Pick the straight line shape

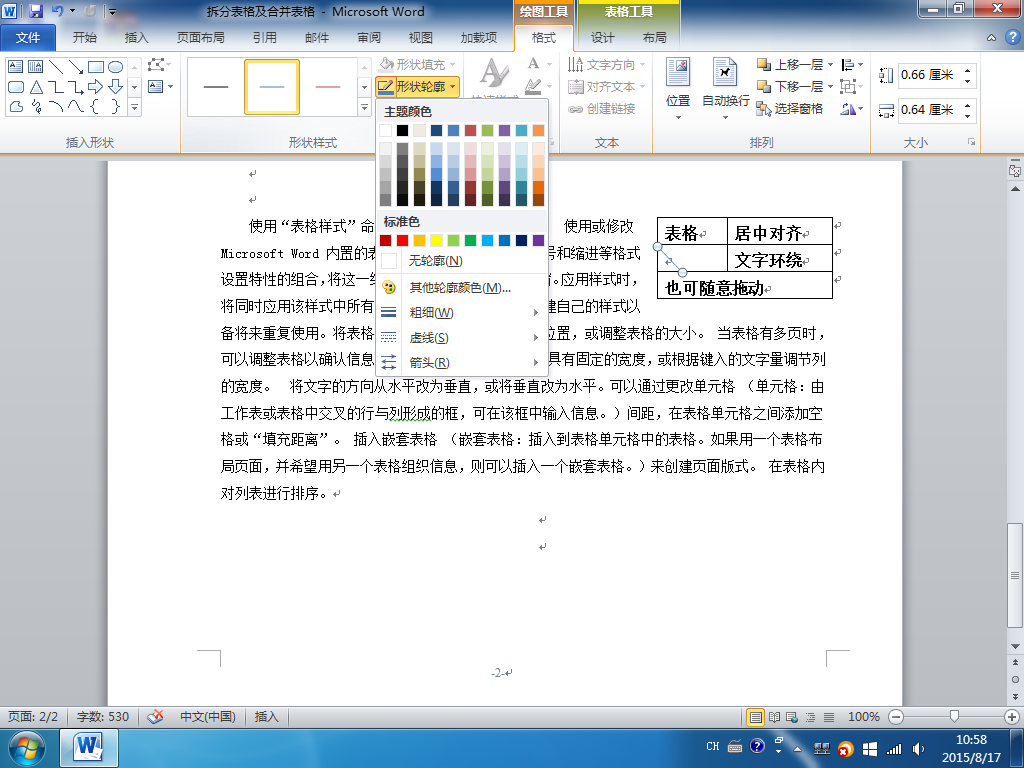tap(56, 67)
